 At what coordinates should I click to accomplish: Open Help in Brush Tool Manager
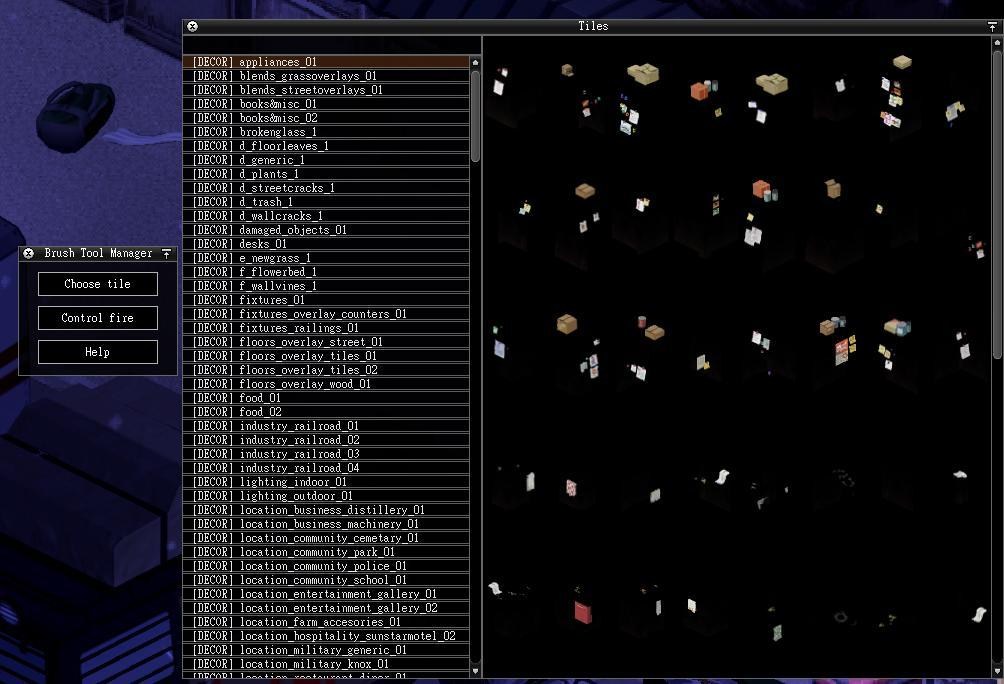[98, 352]
